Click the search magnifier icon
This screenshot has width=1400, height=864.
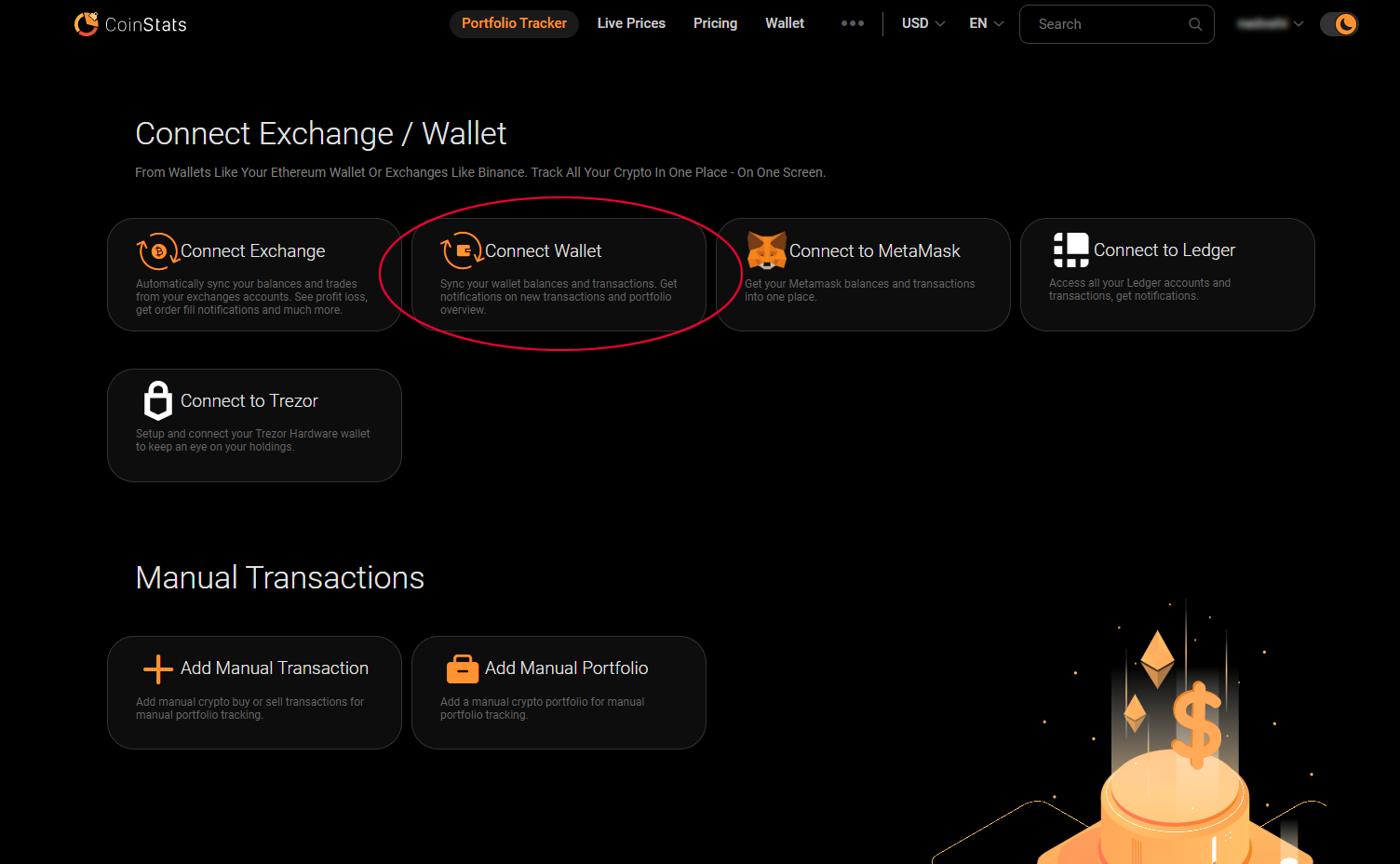click(x=1195, y=24)
